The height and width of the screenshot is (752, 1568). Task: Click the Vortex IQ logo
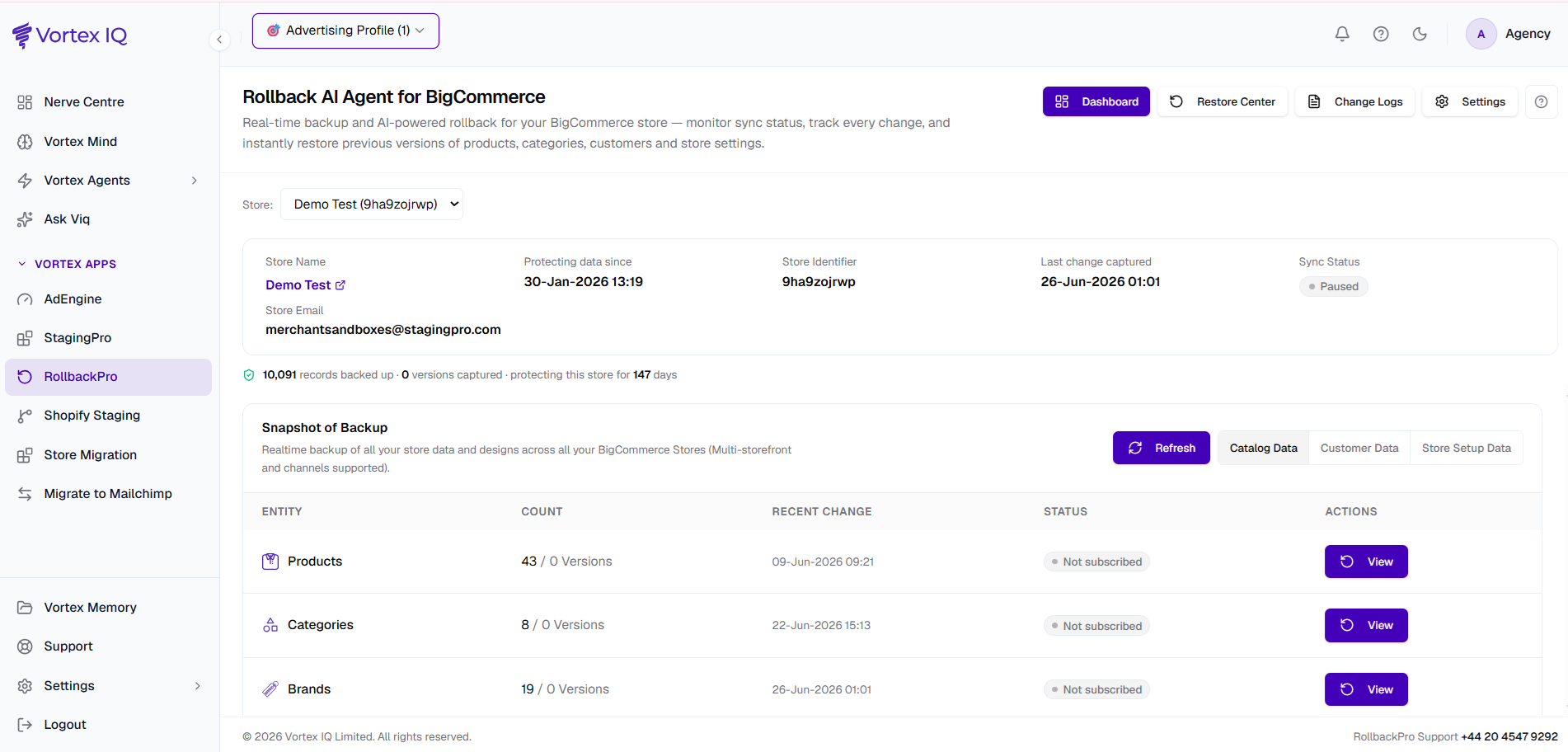tap(70, 35)
